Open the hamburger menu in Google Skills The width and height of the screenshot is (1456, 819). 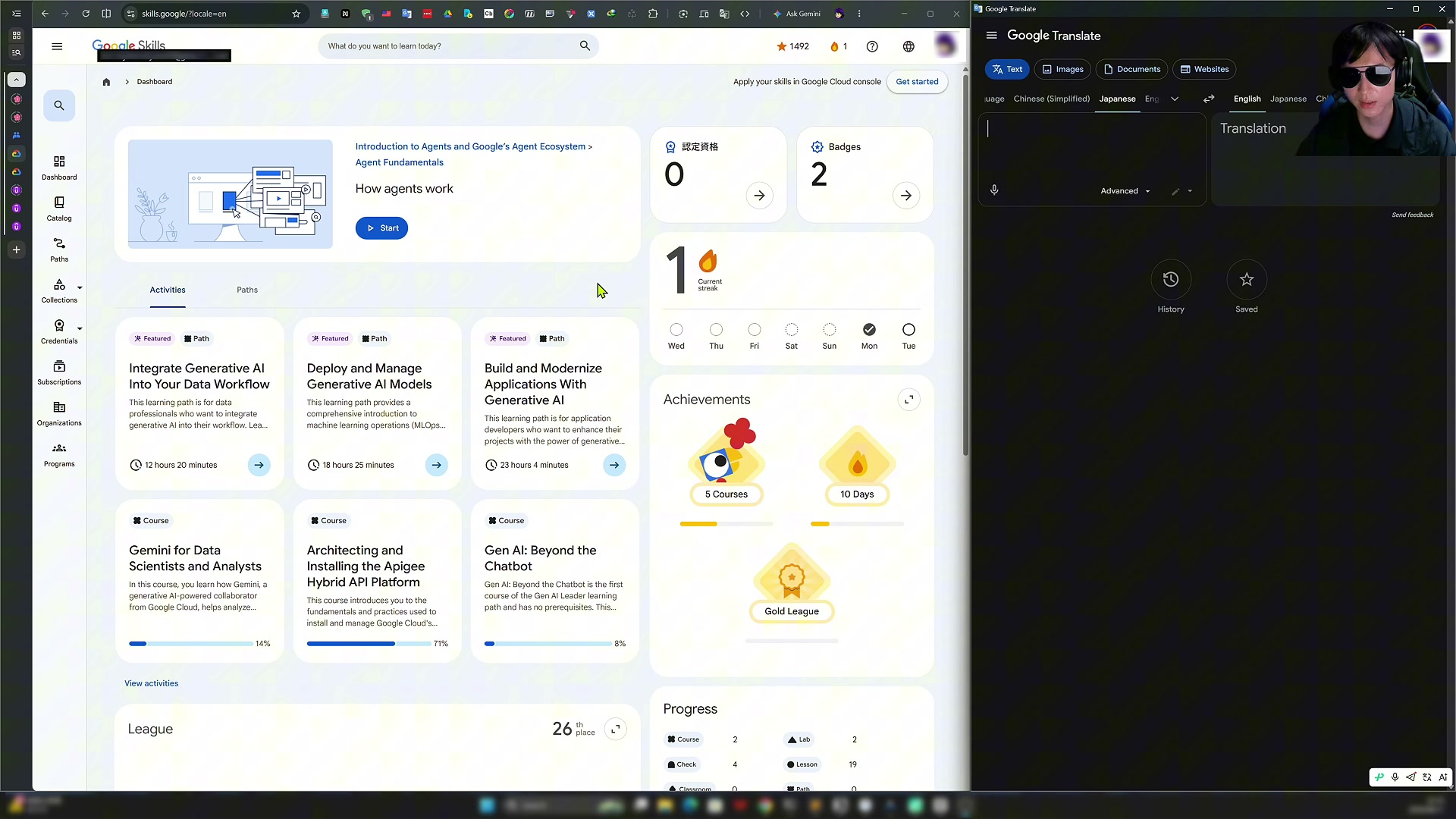(57, 46)
